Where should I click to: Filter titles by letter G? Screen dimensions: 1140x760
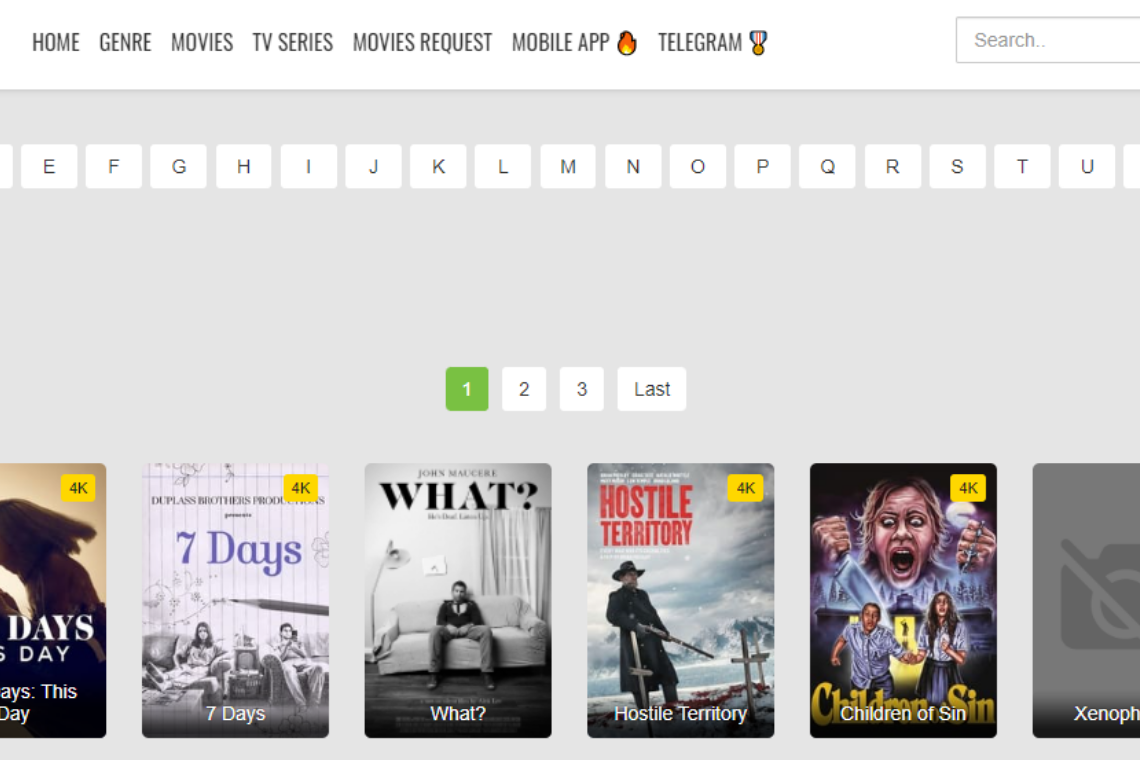tap(179, 167)
